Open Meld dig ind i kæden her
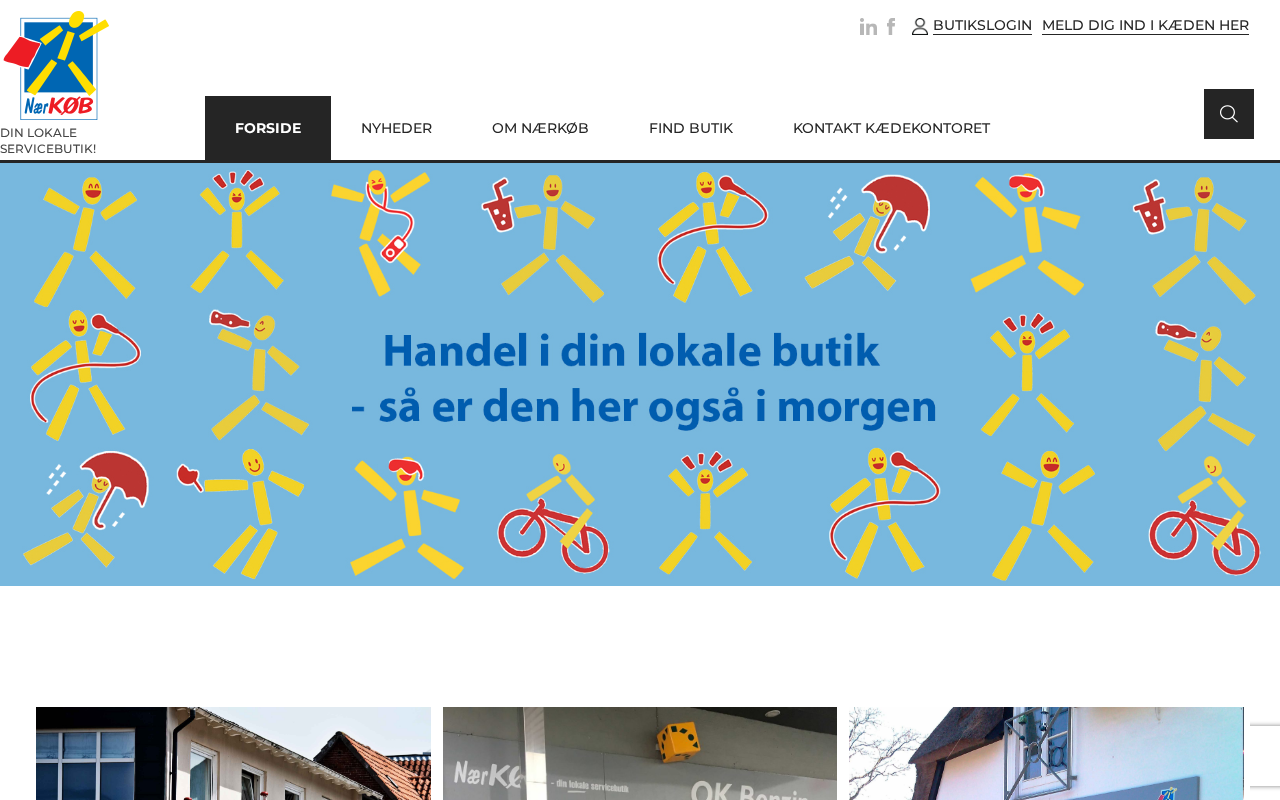The image size is (1280, 800). point(1145,25)
